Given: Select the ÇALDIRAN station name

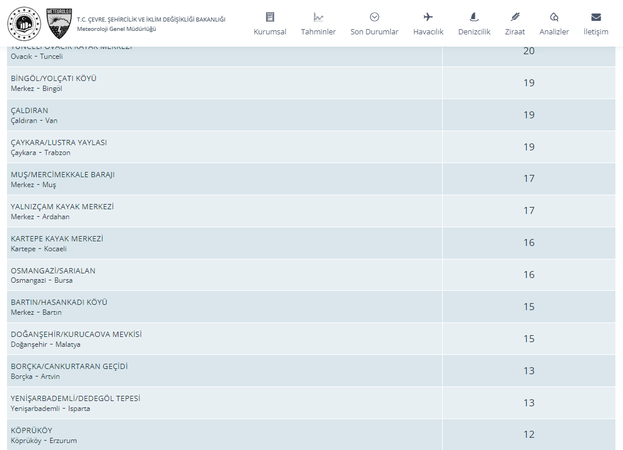Looking at the screenshot, I should click(x=29, y=110).
